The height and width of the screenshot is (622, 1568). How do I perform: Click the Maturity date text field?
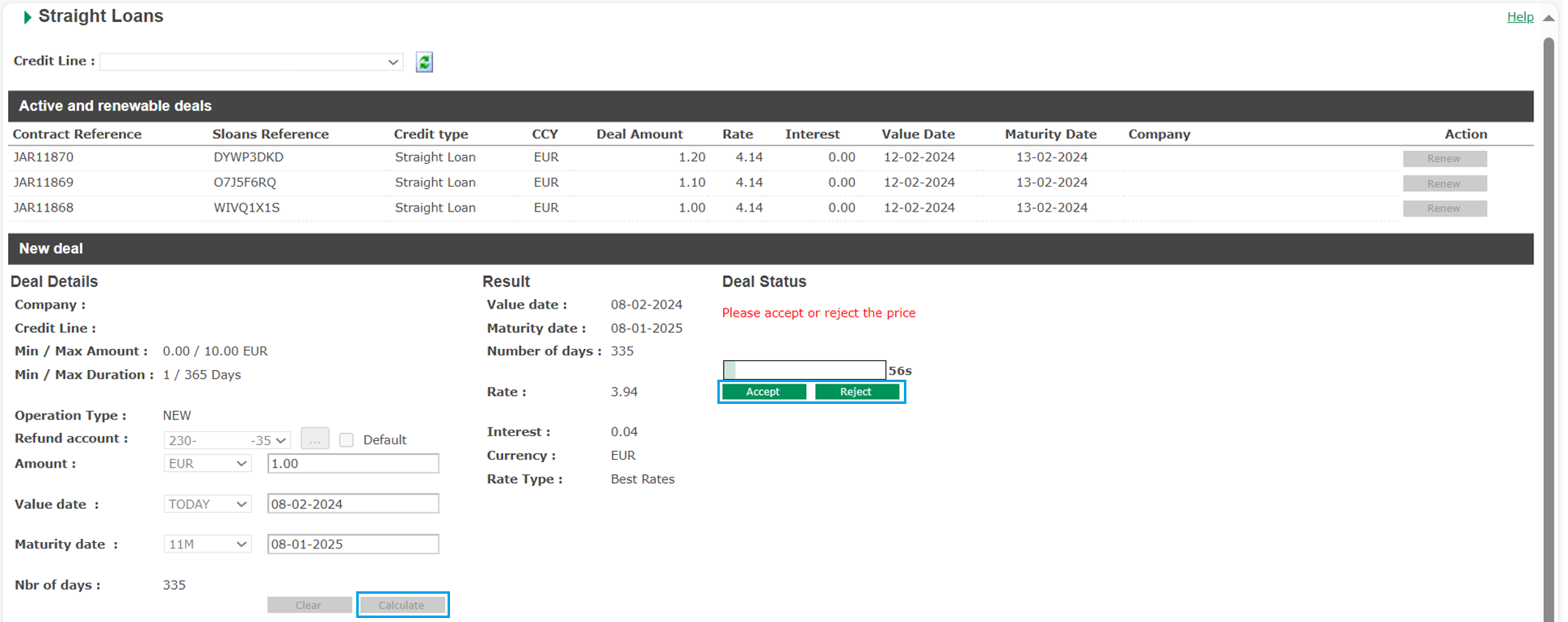point(353,544)
